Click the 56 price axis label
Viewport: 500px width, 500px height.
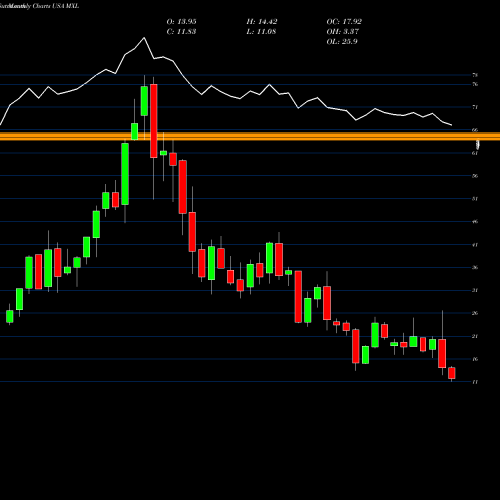click(475, 176)
